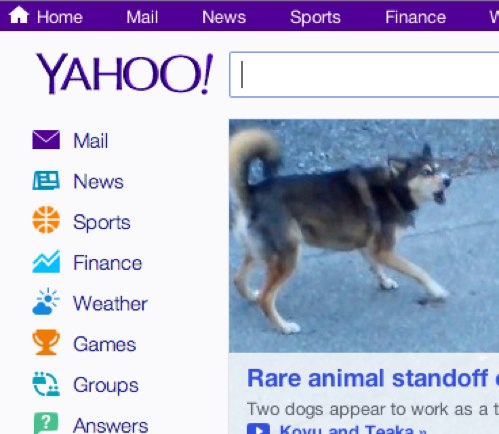
Task: Open the News link in the sidebar
Action: click(98, 182)
